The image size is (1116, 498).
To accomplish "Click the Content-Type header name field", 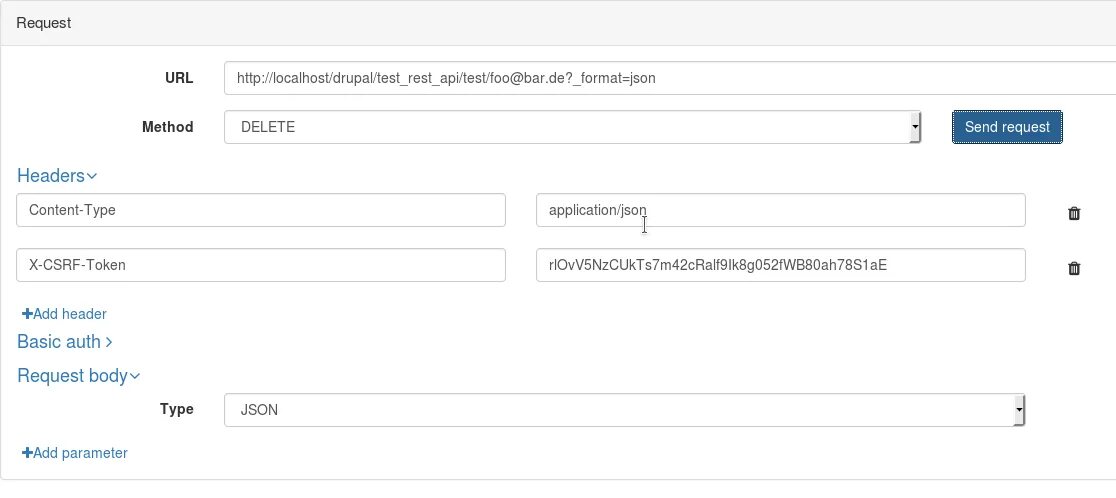I will tap(261, 210).
